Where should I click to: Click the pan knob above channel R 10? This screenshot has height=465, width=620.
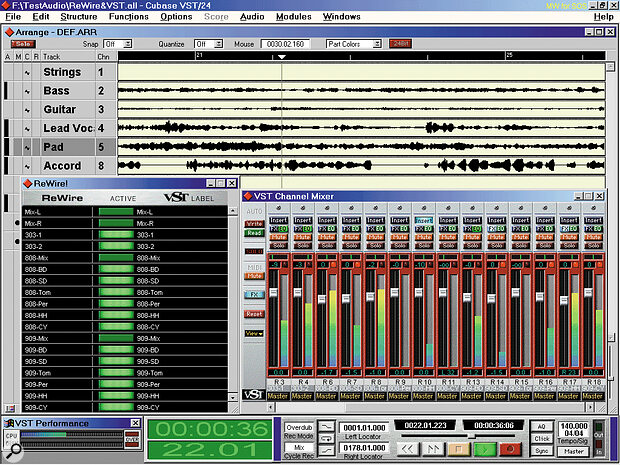coord(424,208)
